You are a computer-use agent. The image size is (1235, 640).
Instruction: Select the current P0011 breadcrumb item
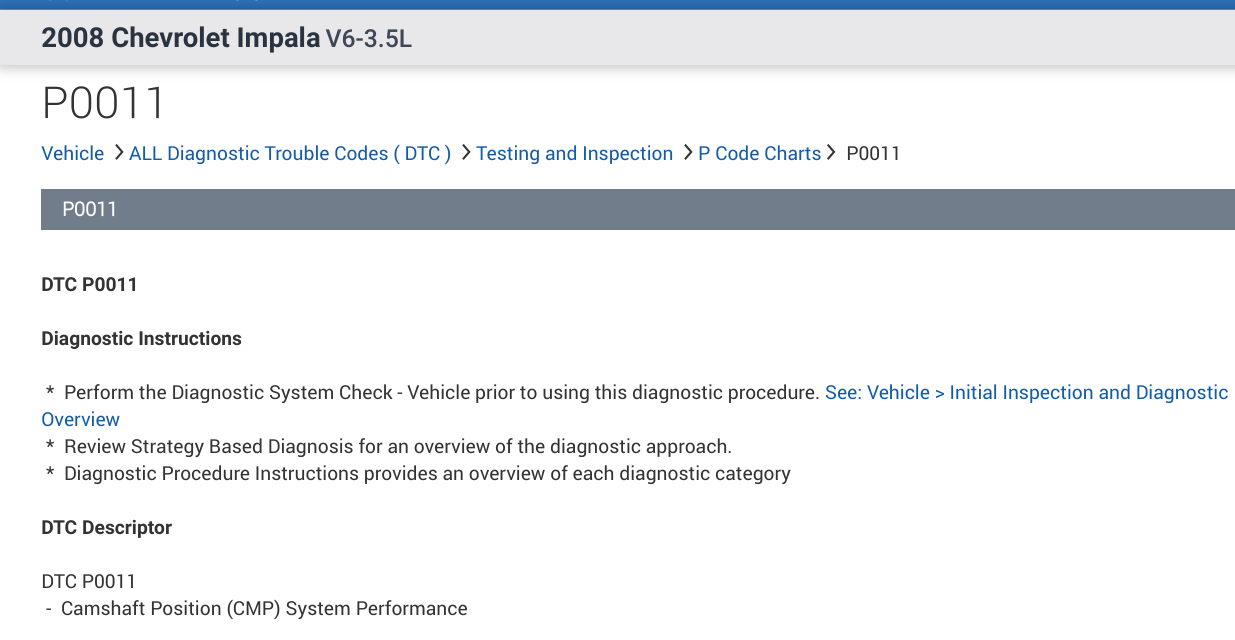873,153
